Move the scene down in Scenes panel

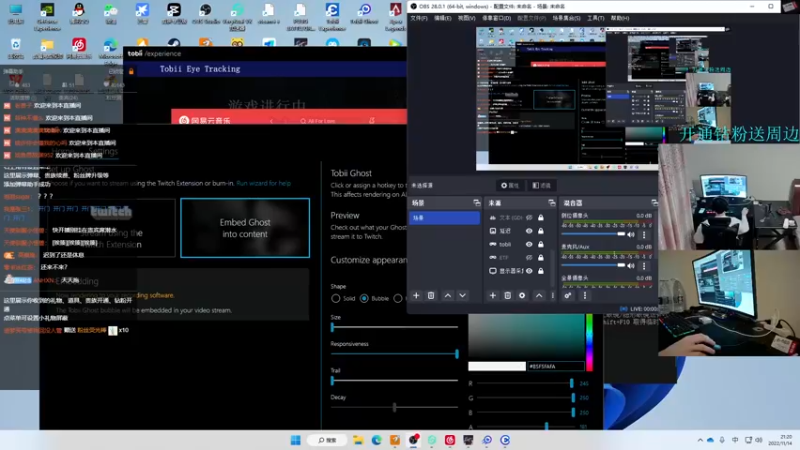pyautogui.click(x=462, y=295)
